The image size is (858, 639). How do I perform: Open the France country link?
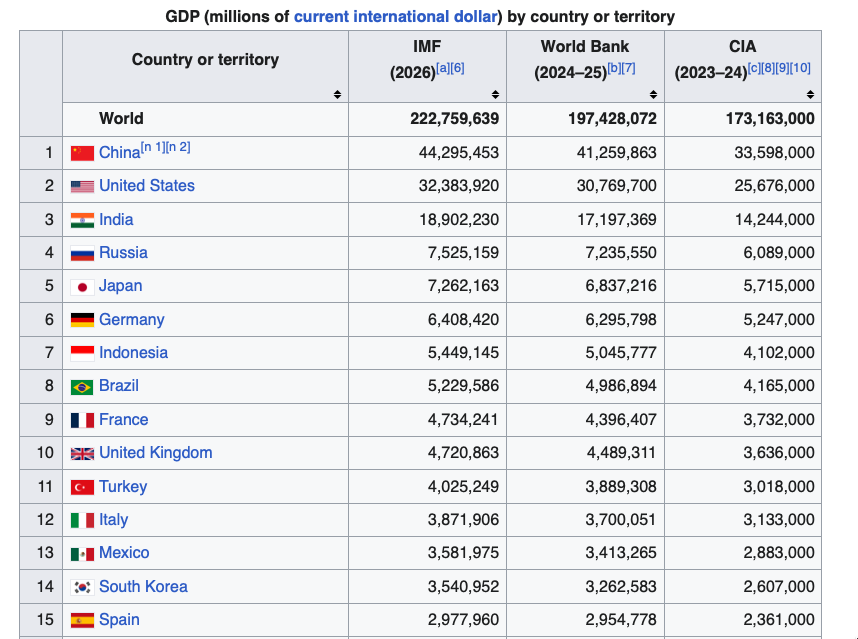(124, 420)
